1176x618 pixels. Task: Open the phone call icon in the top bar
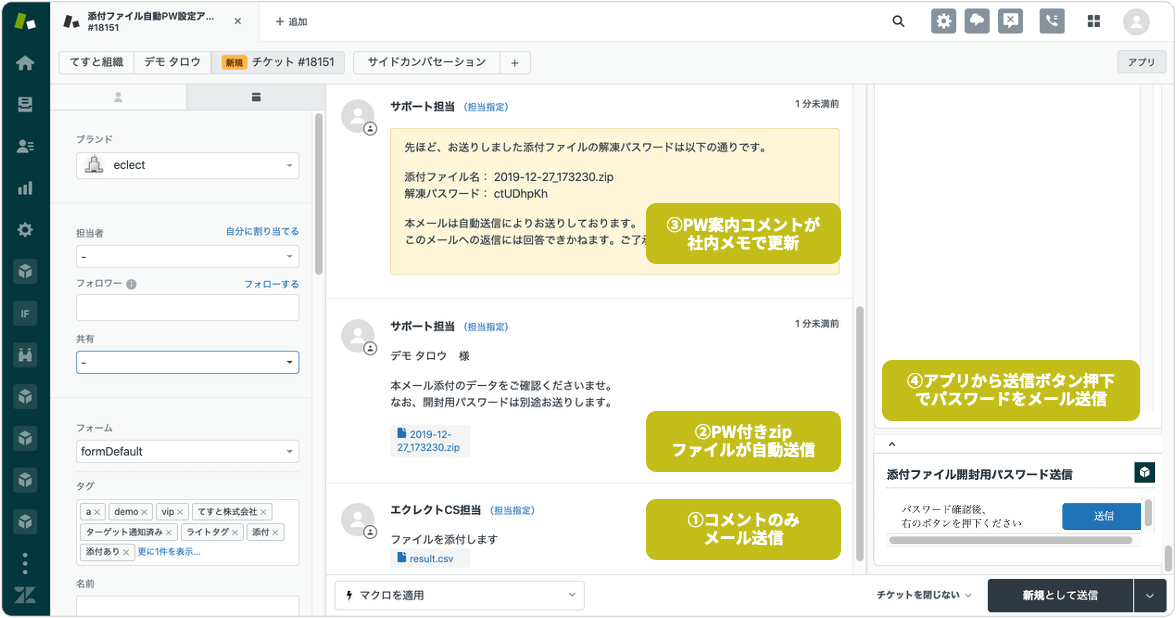click(x=1051, y=21)
